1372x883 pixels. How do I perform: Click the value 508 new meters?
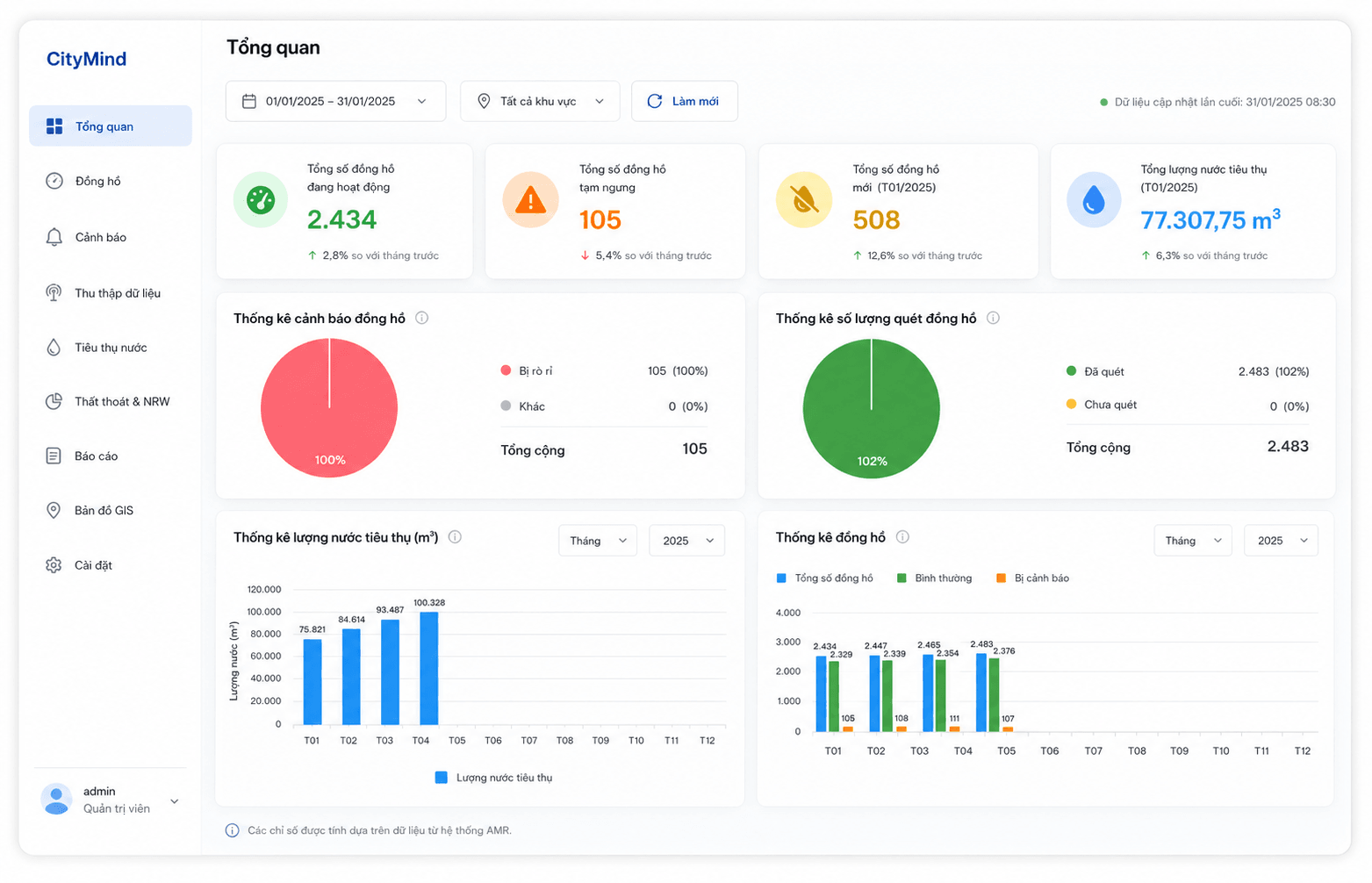(x=877, y=219)
